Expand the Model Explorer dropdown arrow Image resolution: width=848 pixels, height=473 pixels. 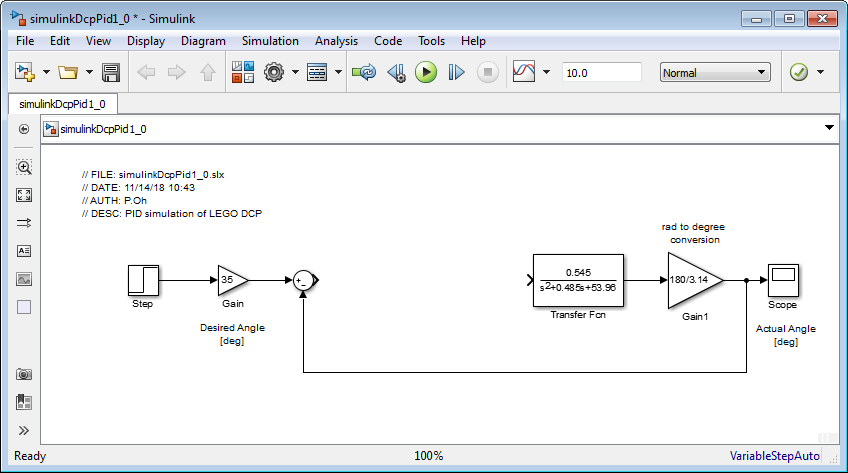pyautogui.click(x=339, y=72)
